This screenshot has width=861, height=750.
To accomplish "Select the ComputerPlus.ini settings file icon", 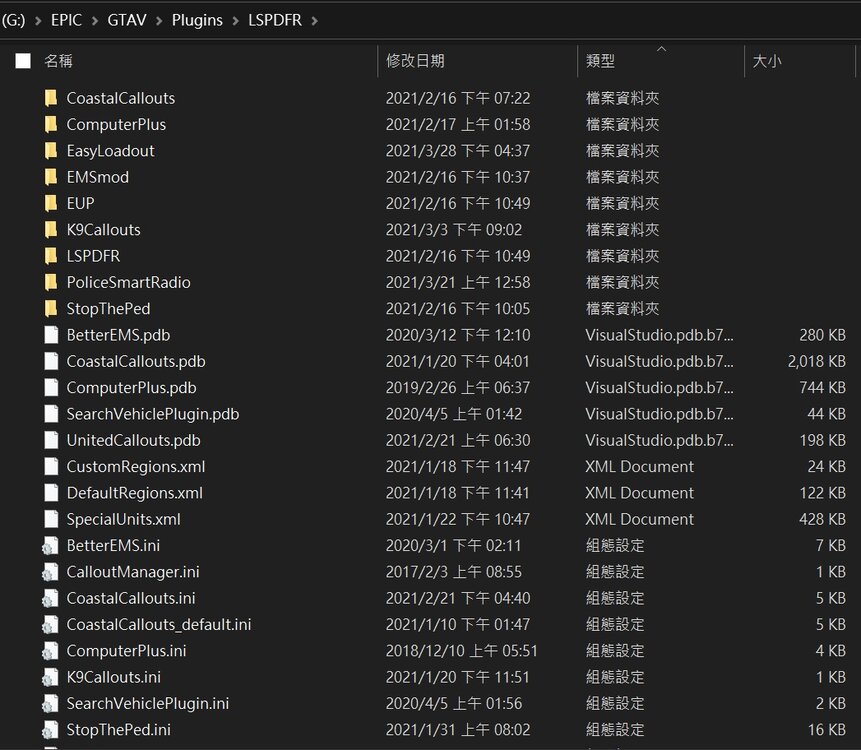I will click(51, 651).
